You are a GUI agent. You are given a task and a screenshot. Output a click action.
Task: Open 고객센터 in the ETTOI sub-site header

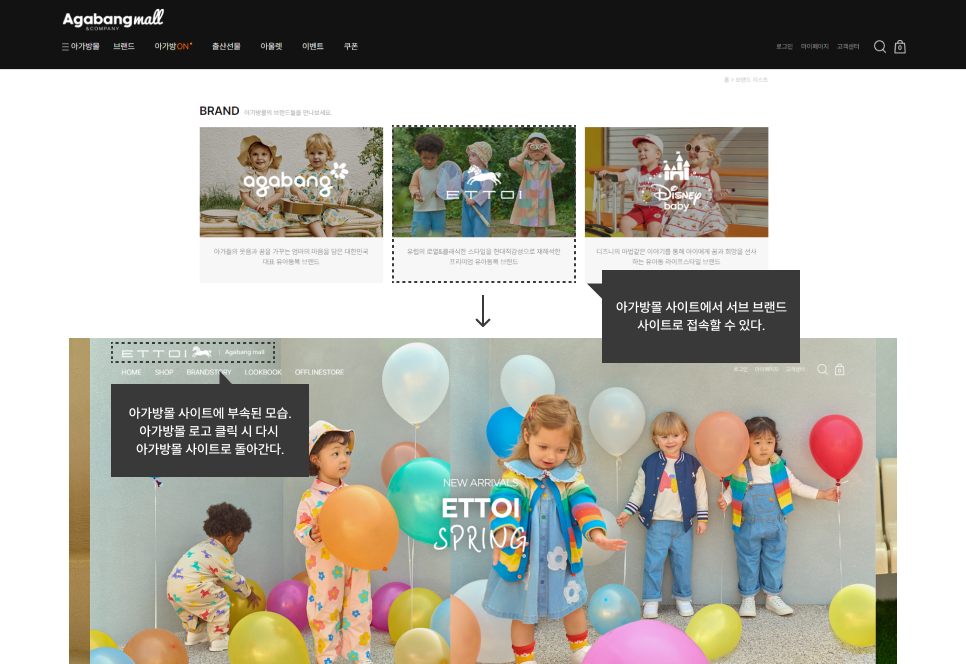click(x=795, y=370)
